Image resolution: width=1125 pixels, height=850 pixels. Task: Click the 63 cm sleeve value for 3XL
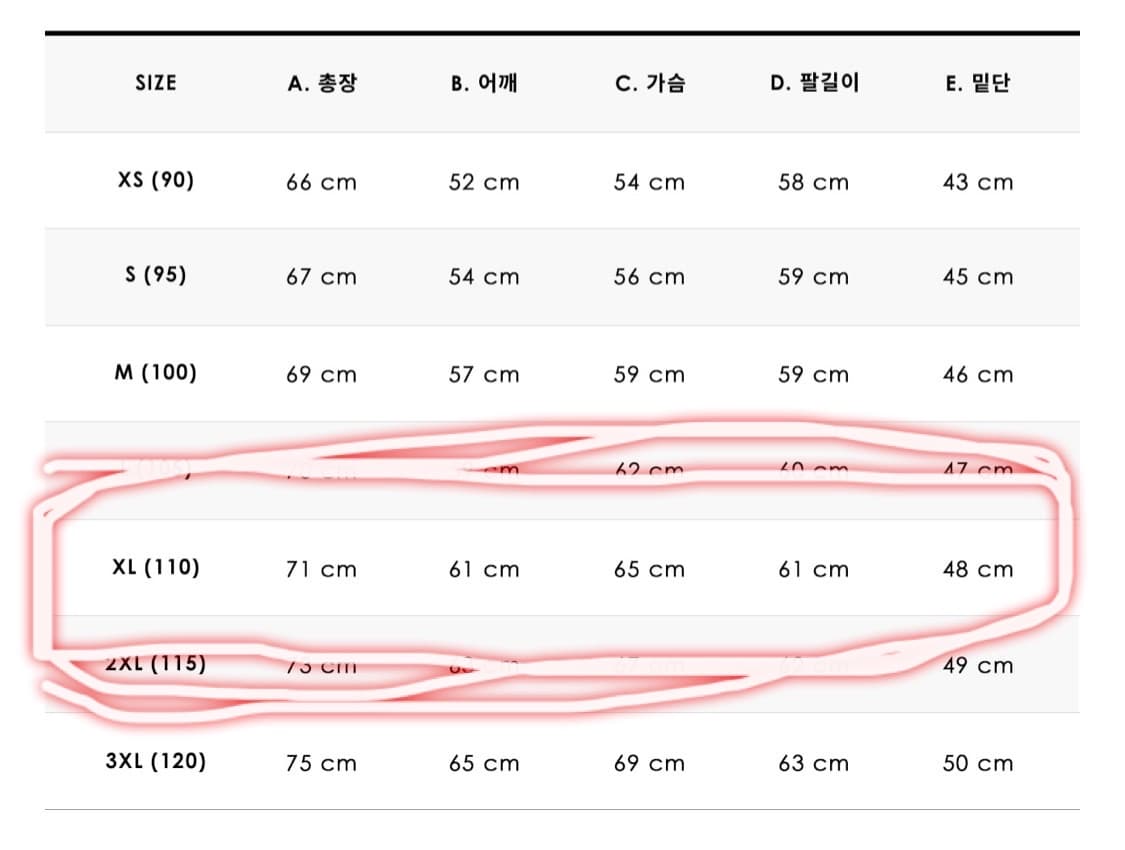point(814,764)
